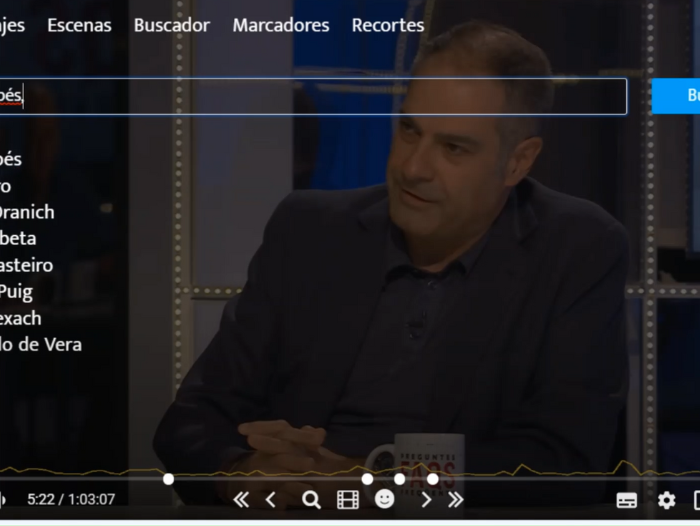Open the Buscador tab
The image size is (700, 526).
pyautogui.click(x=172, y=25)
